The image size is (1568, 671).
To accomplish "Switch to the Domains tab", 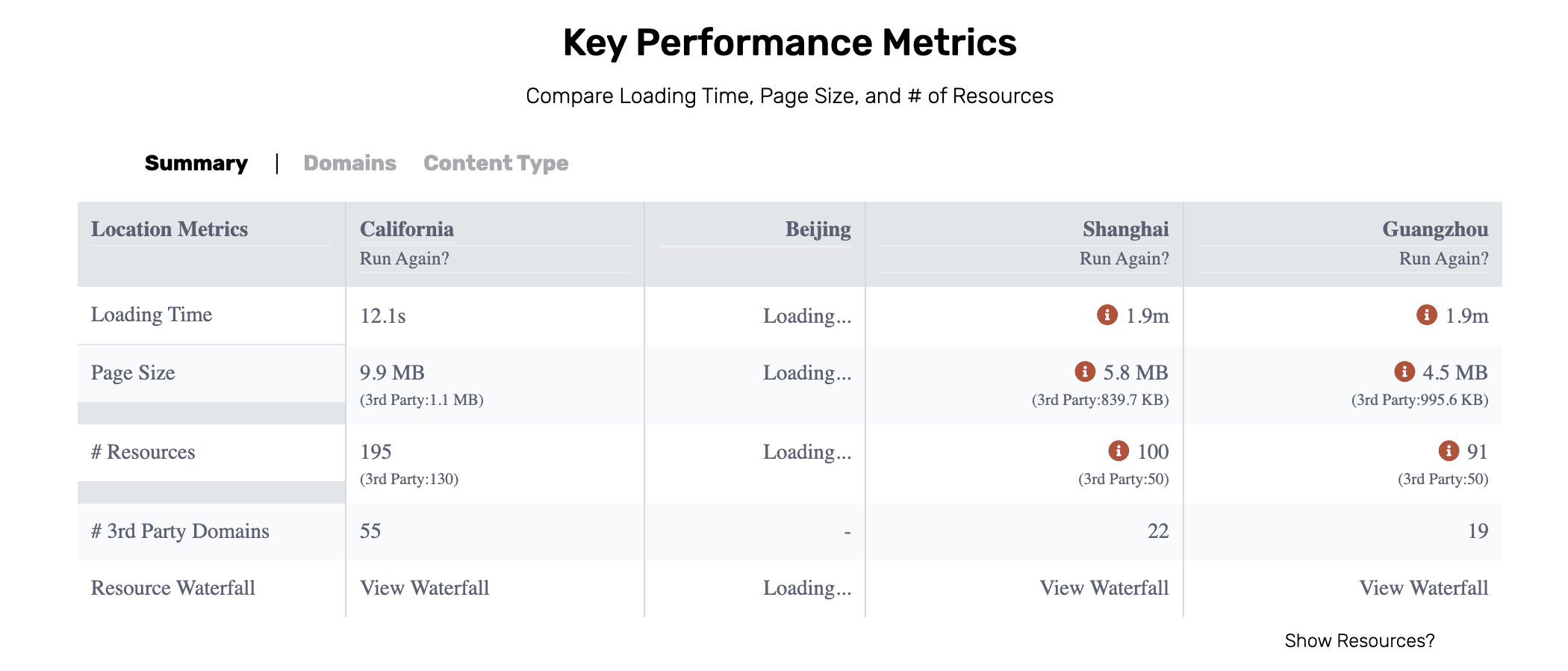I will [349, 163].
